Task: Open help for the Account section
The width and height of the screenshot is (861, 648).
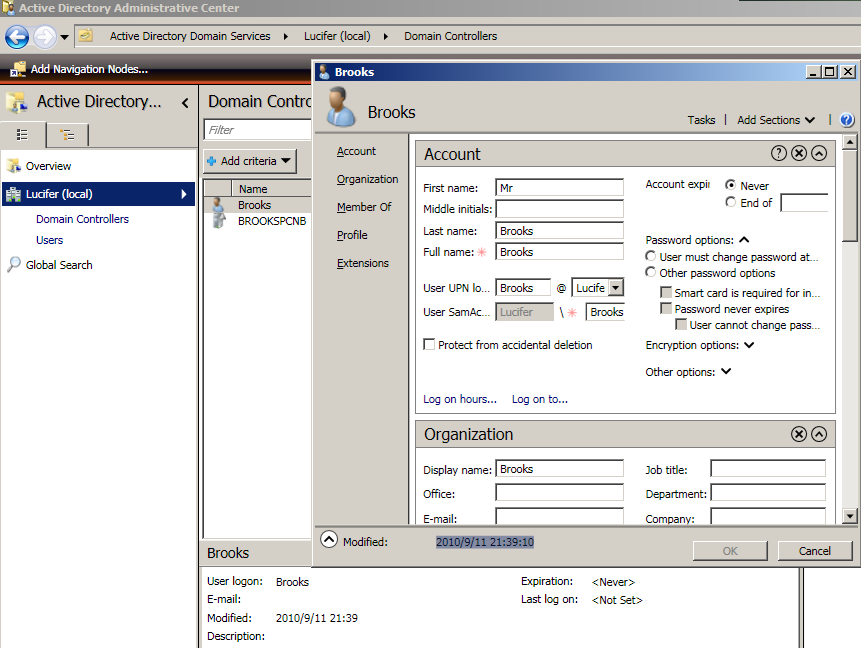Action: click(779, 153)
